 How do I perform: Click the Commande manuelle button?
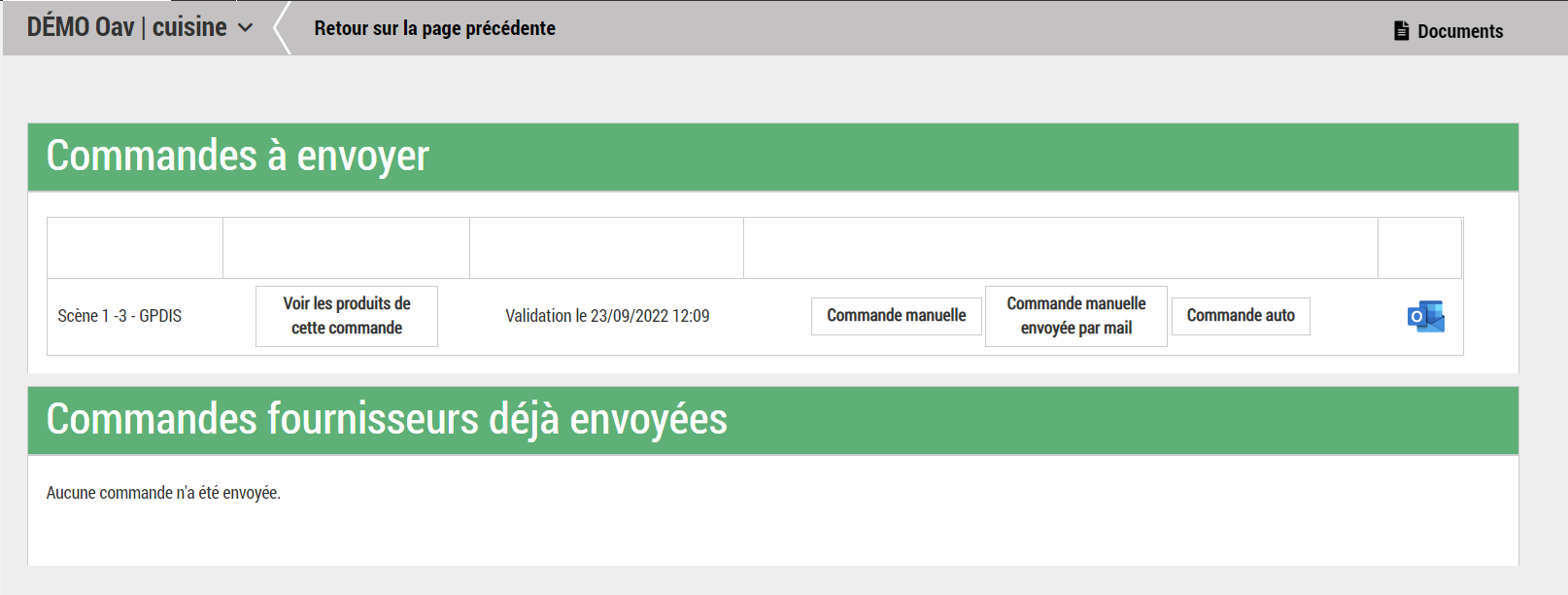[x=896, y=316]
